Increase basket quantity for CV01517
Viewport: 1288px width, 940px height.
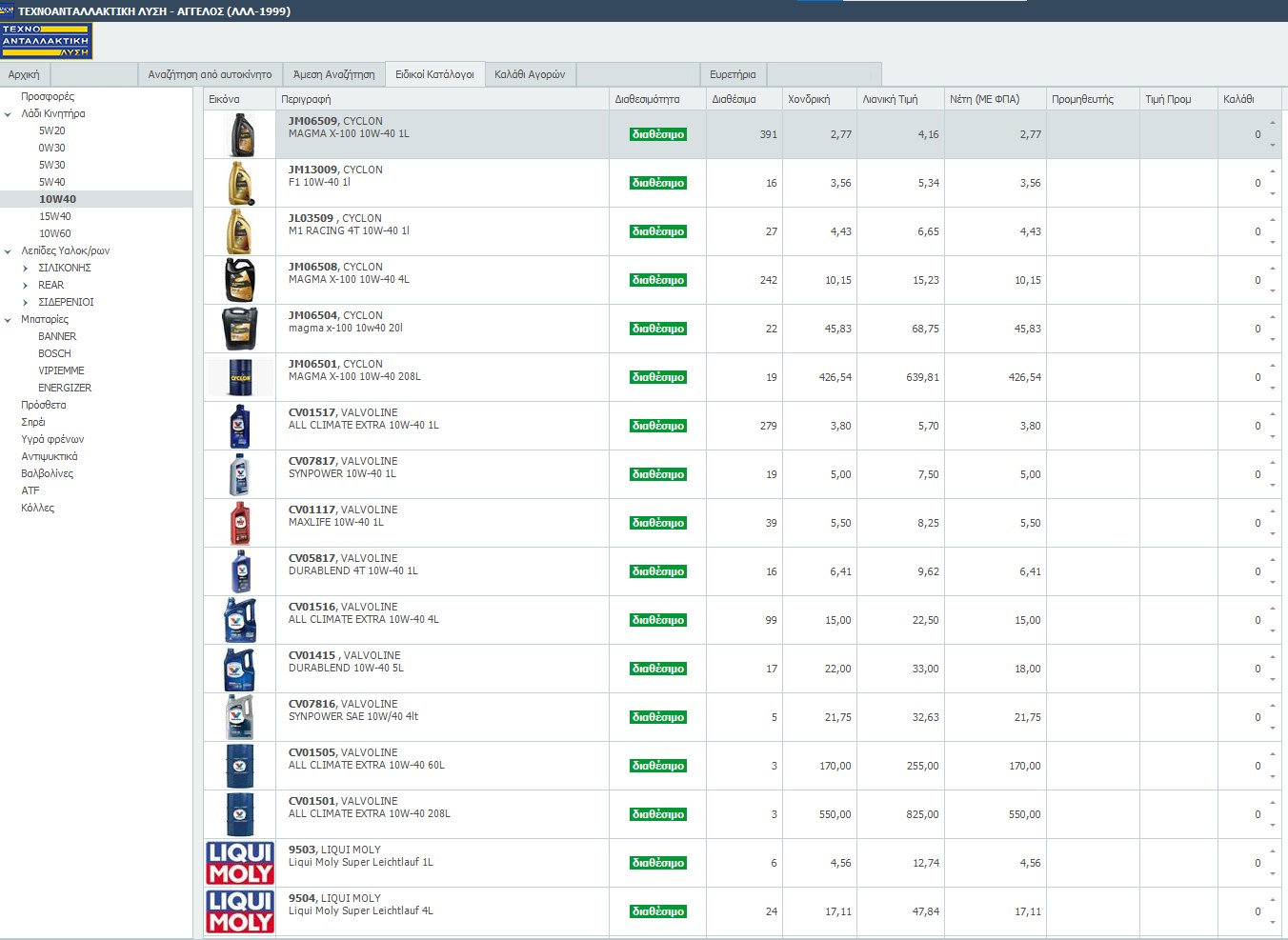click(1273, 415)
